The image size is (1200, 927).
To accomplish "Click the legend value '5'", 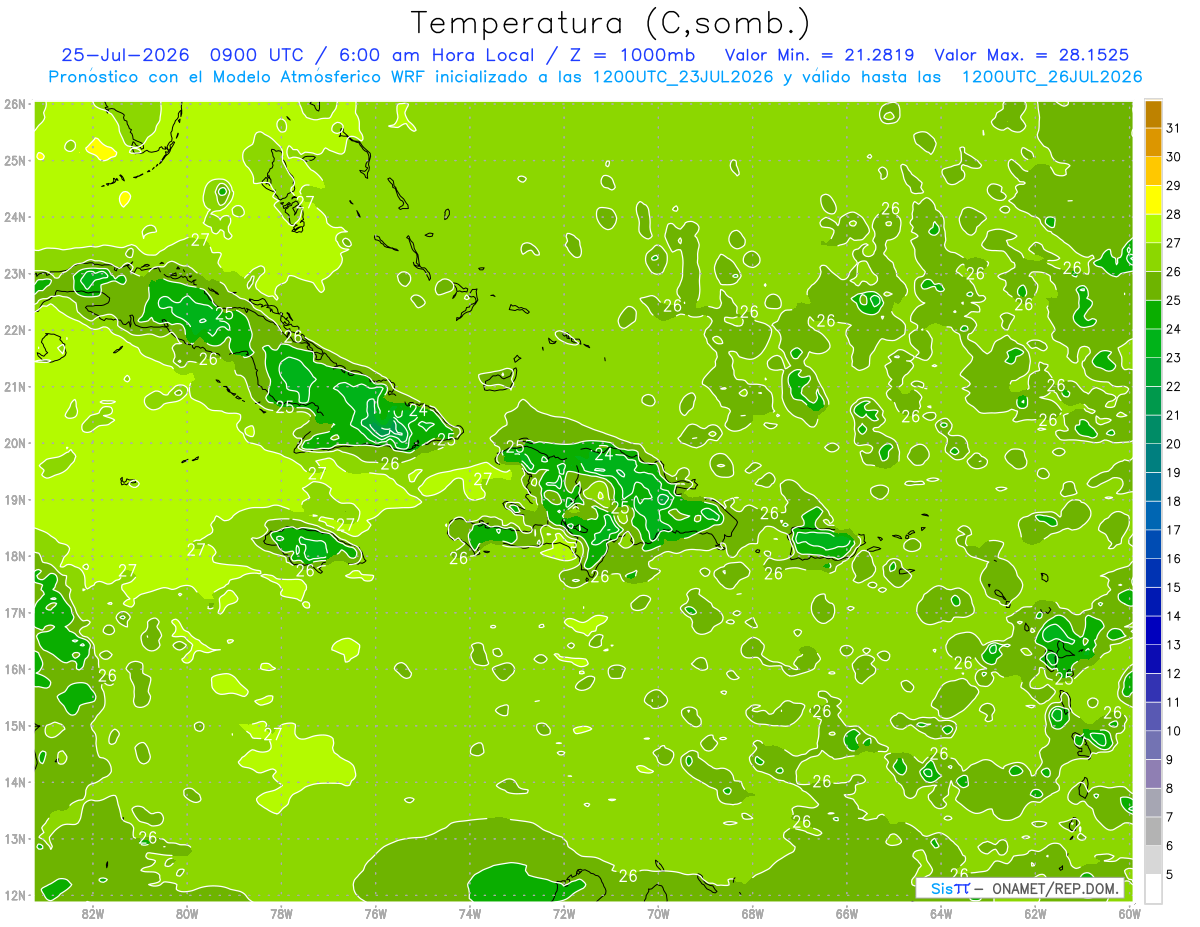I will point(1170,874).
